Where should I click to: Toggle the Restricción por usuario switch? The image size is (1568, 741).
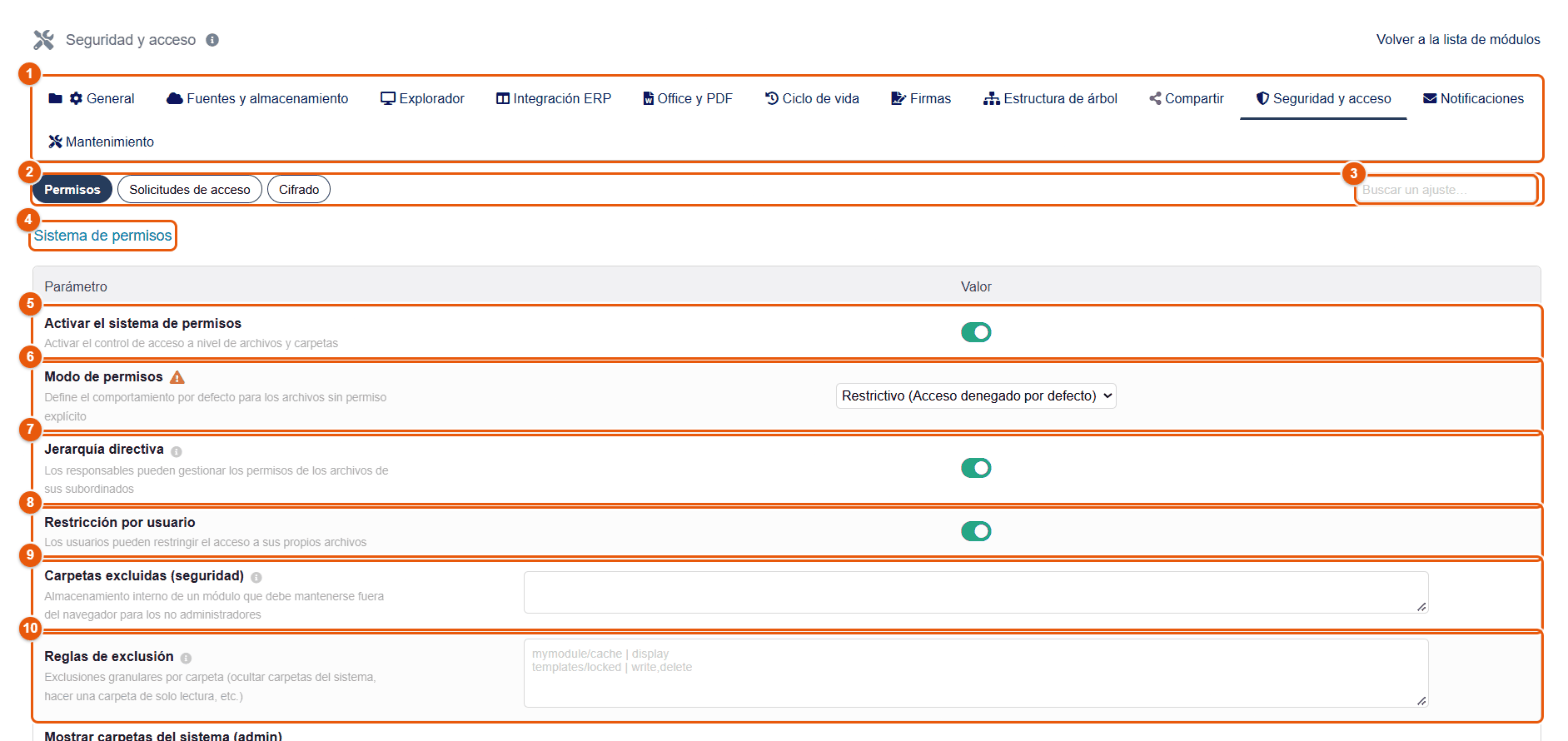coord(976,531)
